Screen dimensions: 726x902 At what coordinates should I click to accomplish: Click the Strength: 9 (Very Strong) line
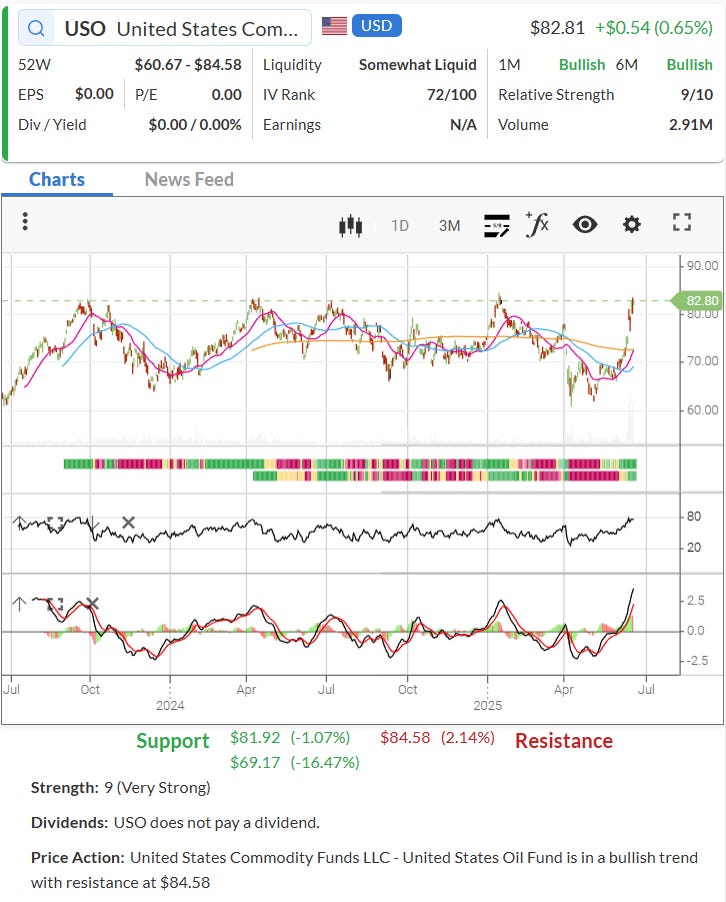click(121, 788)
